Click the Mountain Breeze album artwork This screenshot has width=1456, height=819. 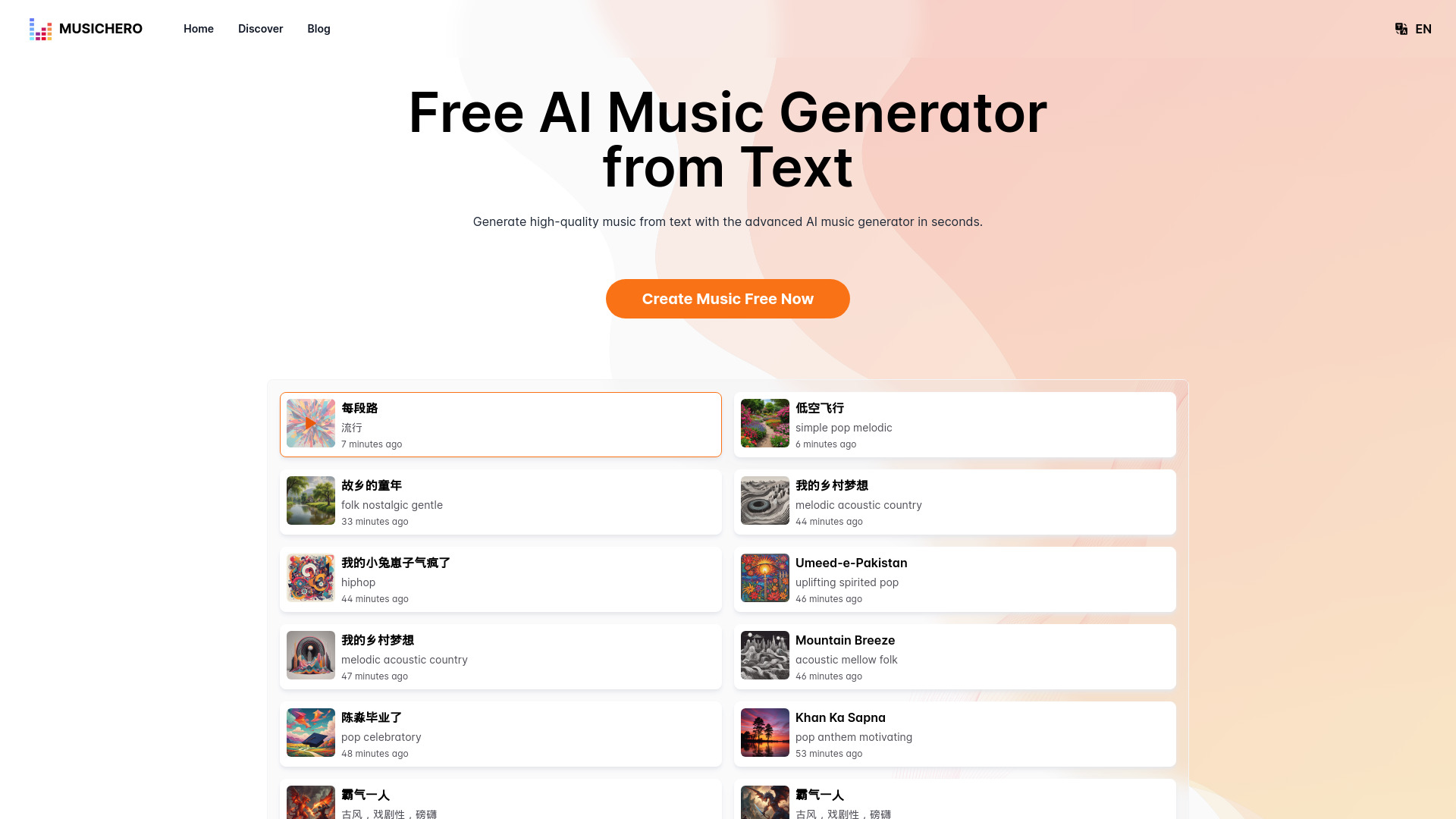pos(764,655)
